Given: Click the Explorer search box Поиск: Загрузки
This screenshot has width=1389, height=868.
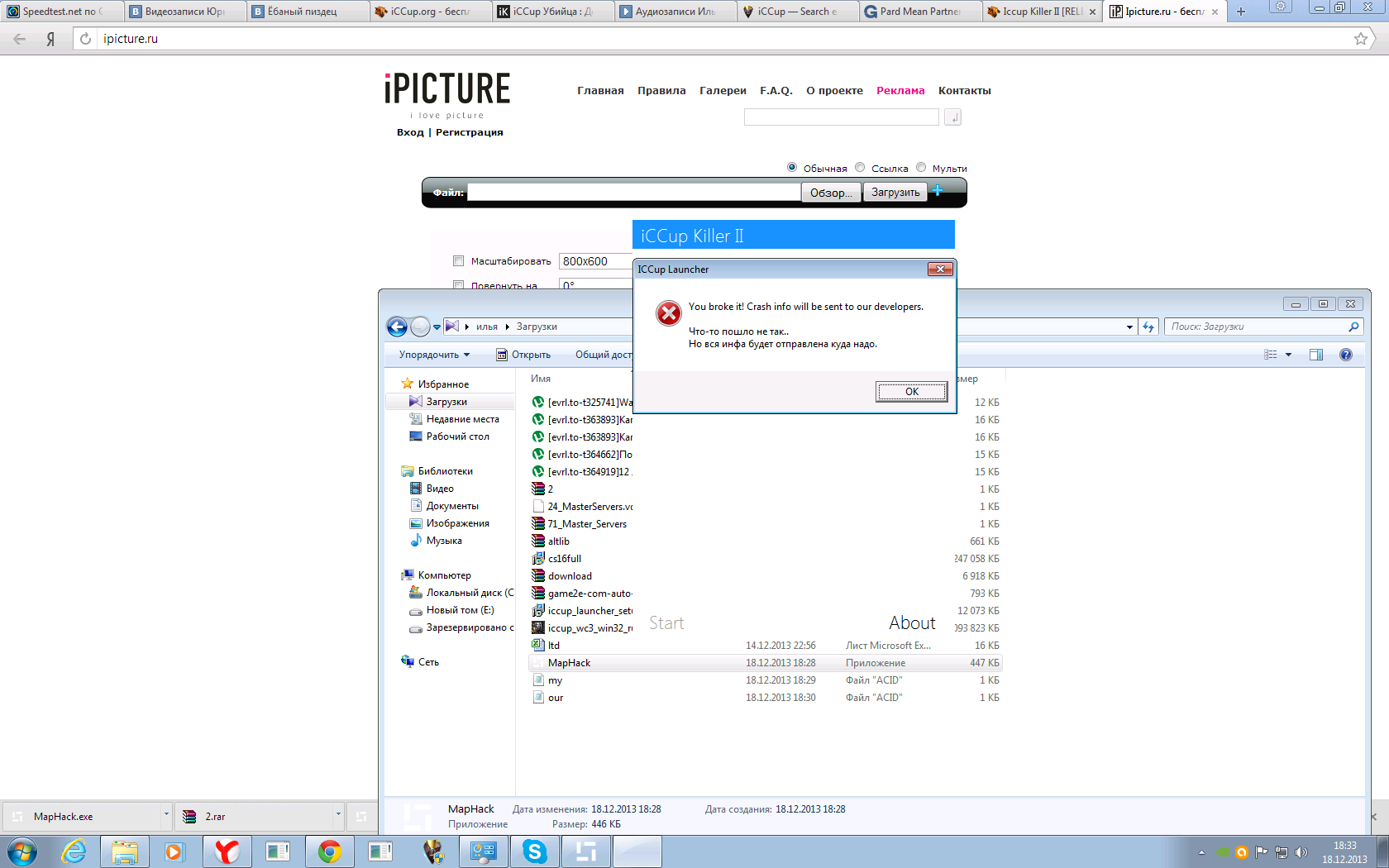Looking at the screenshot, I should (1263, 327).
